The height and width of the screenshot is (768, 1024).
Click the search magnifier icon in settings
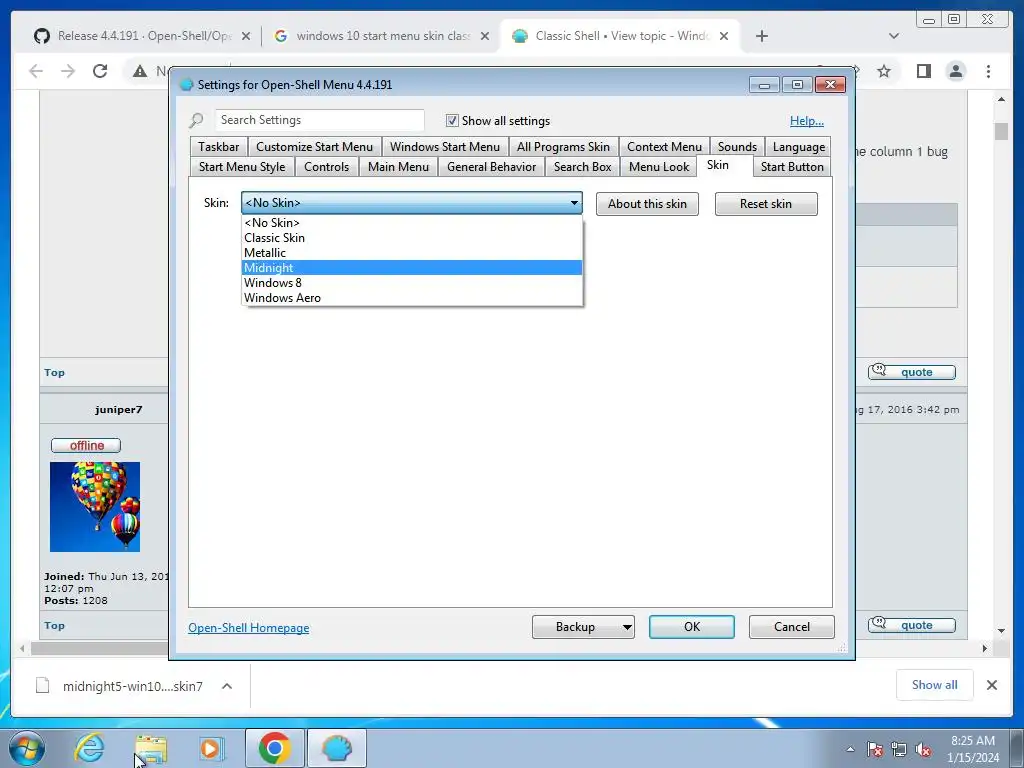coord(197,120)
